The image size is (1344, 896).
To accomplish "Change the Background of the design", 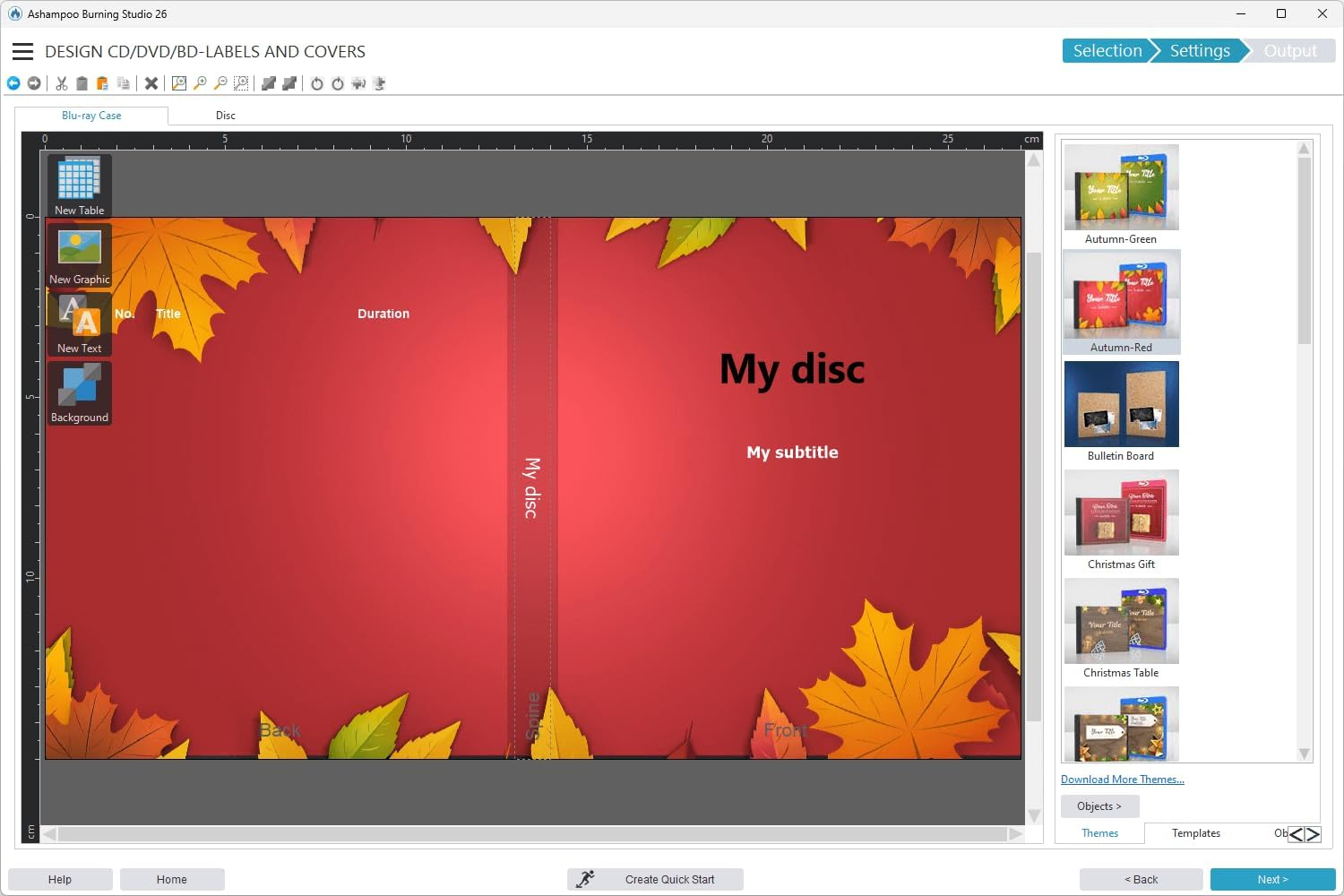I will pos(78,392).
